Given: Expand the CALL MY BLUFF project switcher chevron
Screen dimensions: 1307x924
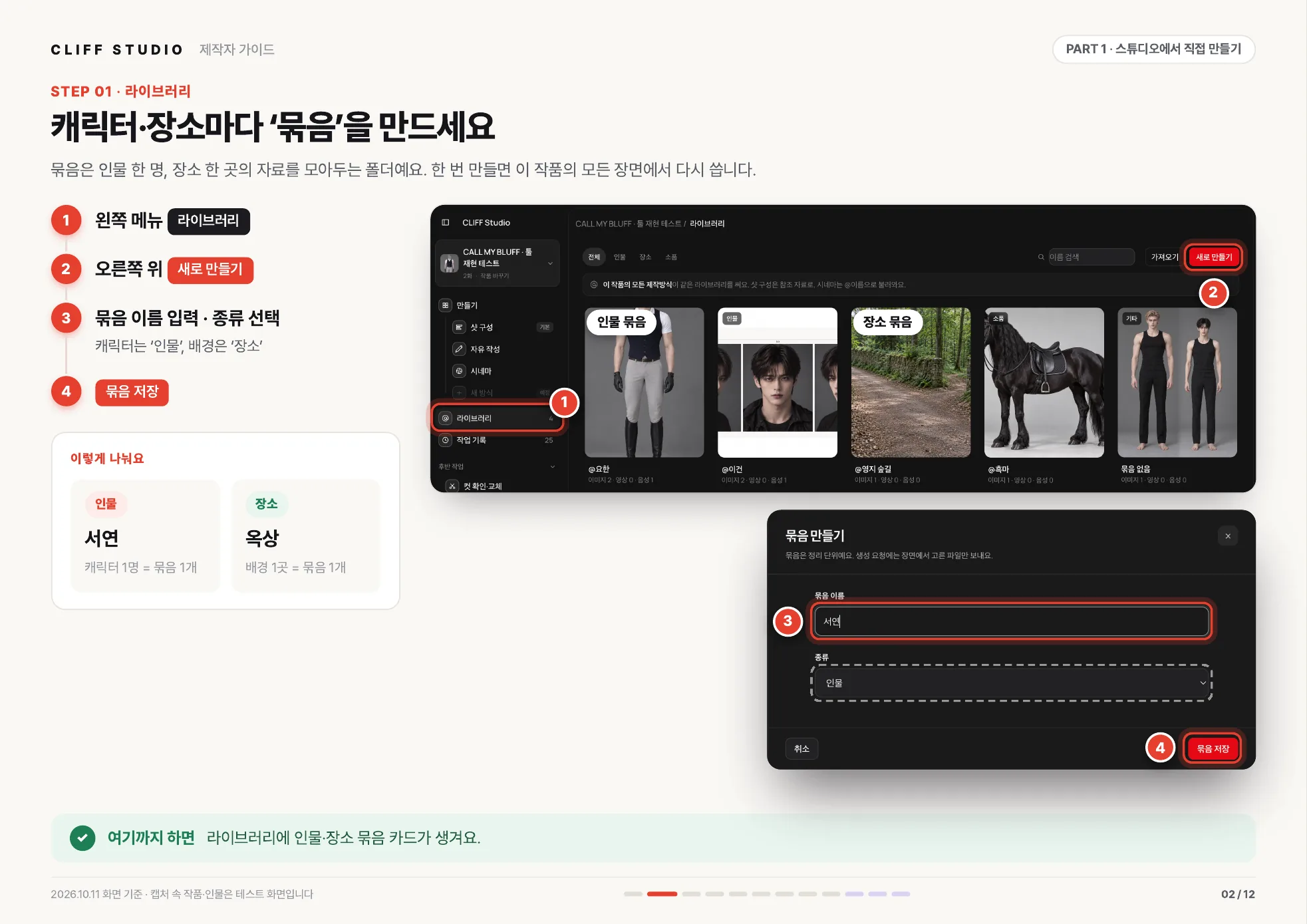Looking at the screenshot, I should click(550, 263).
